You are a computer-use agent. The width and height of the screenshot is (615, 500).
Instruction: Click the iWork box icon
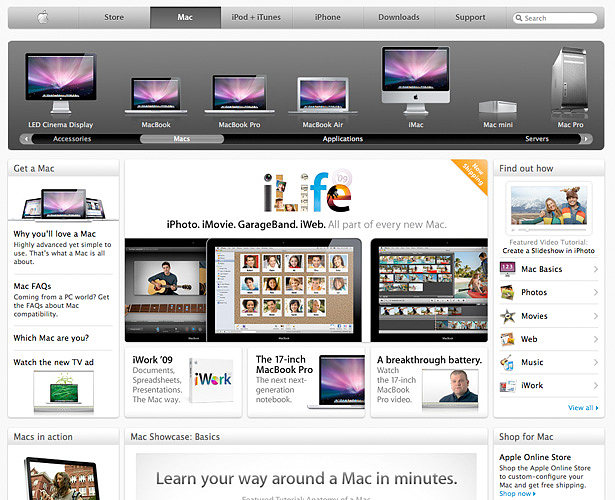pos(211,380)
